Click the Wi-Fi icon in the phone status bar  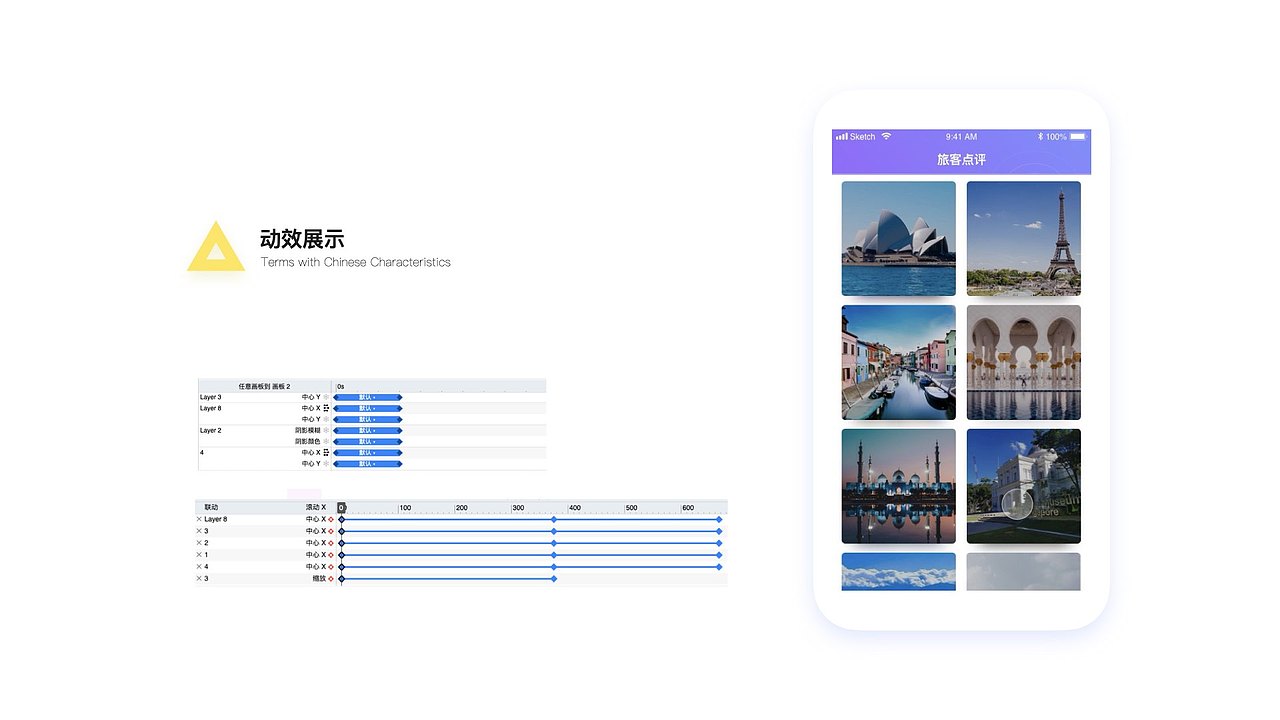pyautogui.click(x=886, y=136)
